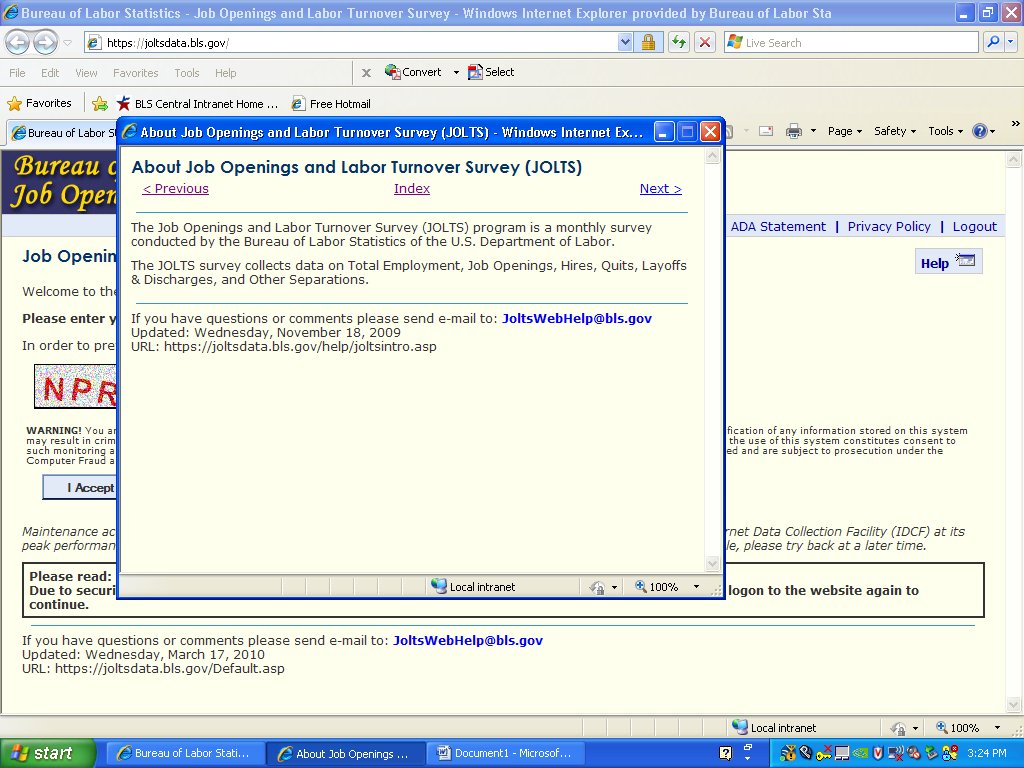Viewport: 1024px width, 768px height.
Task: Click the Live Search magnifier icon
Action: [993, 42]
